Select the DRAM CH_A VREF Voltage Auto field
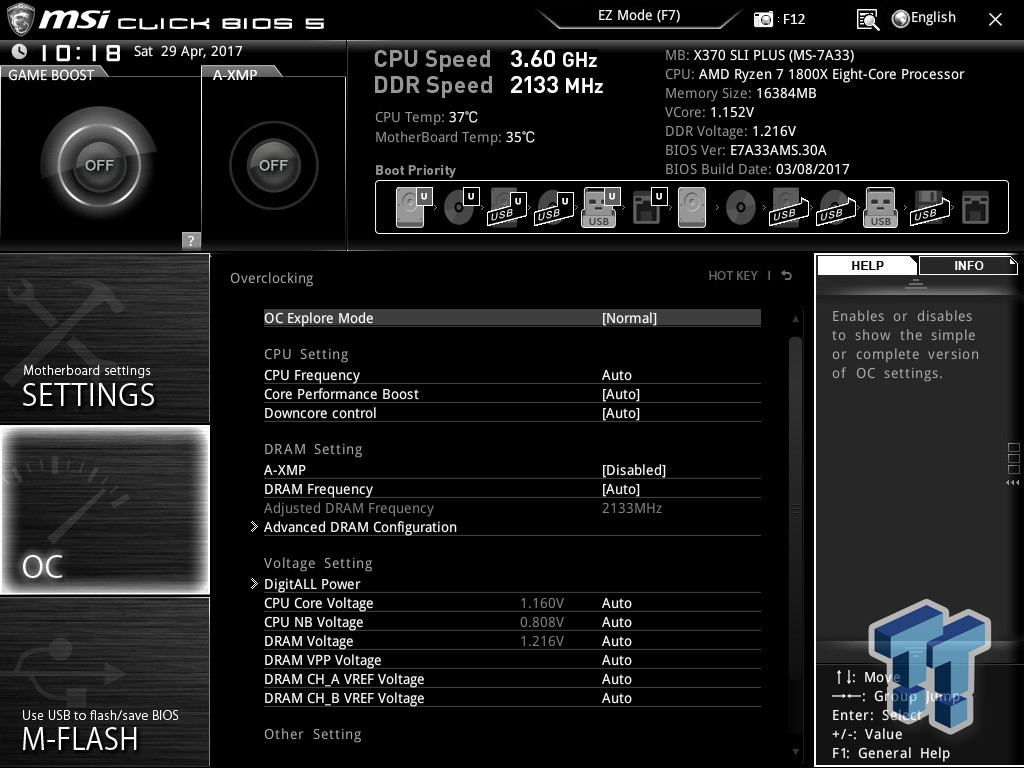1024x768 pixels. click(616, 679)
